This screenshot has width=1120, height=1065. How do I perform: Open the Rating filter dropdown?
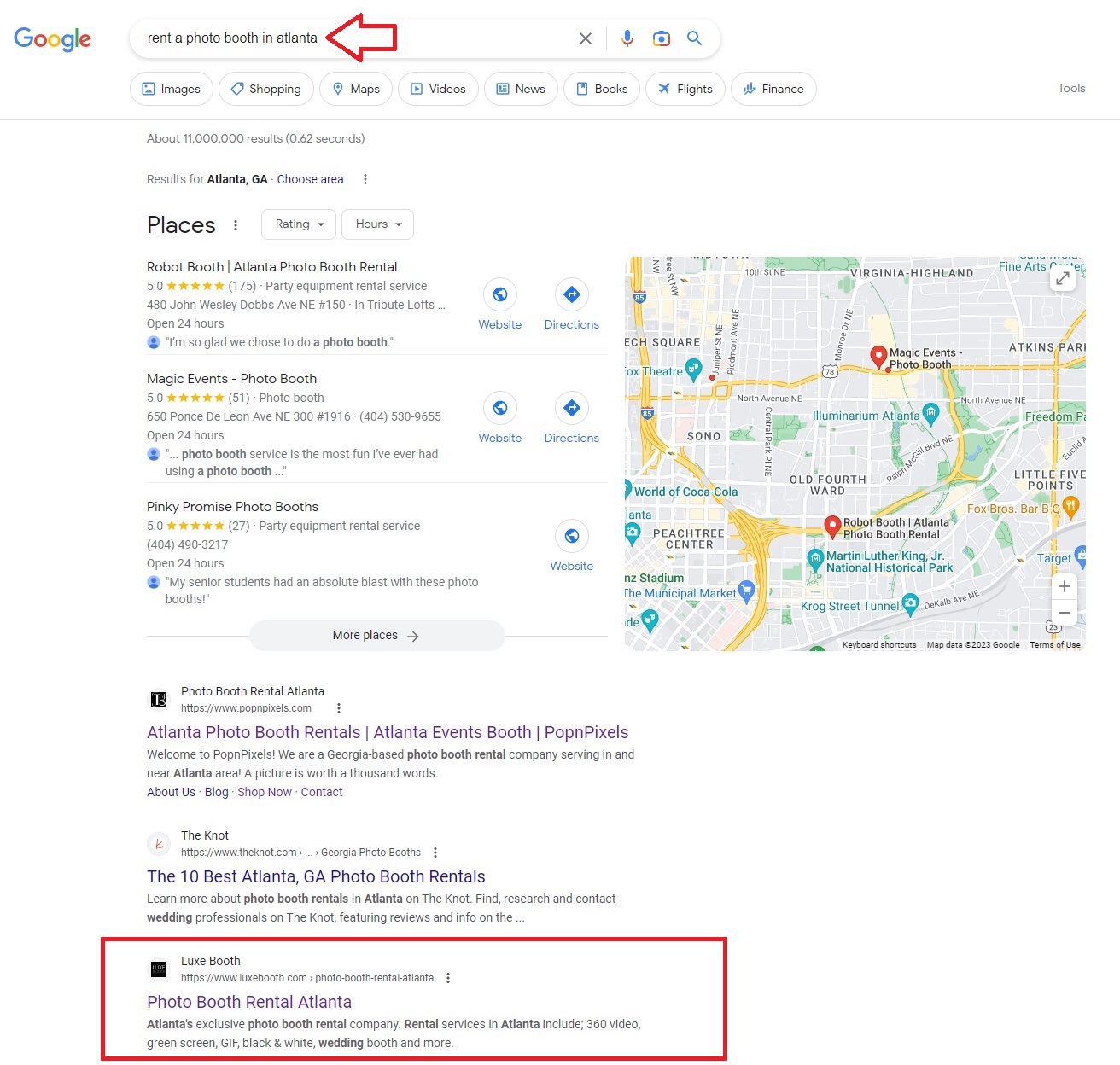299,224
